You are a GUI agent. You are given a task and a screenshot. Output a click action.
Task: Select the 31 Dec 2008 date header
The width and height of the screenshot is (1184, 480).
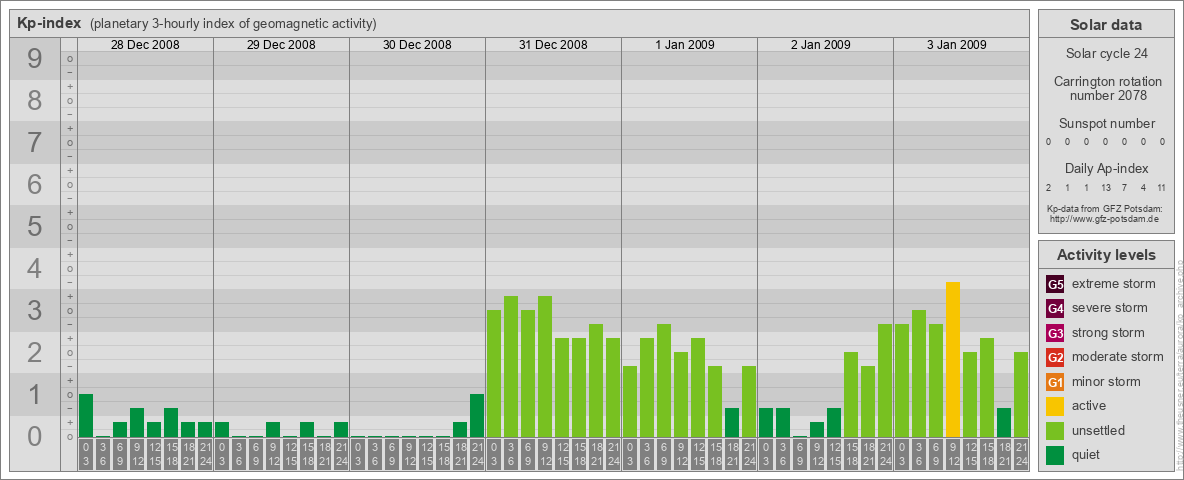pyautogui.click(x=553, y=45)
